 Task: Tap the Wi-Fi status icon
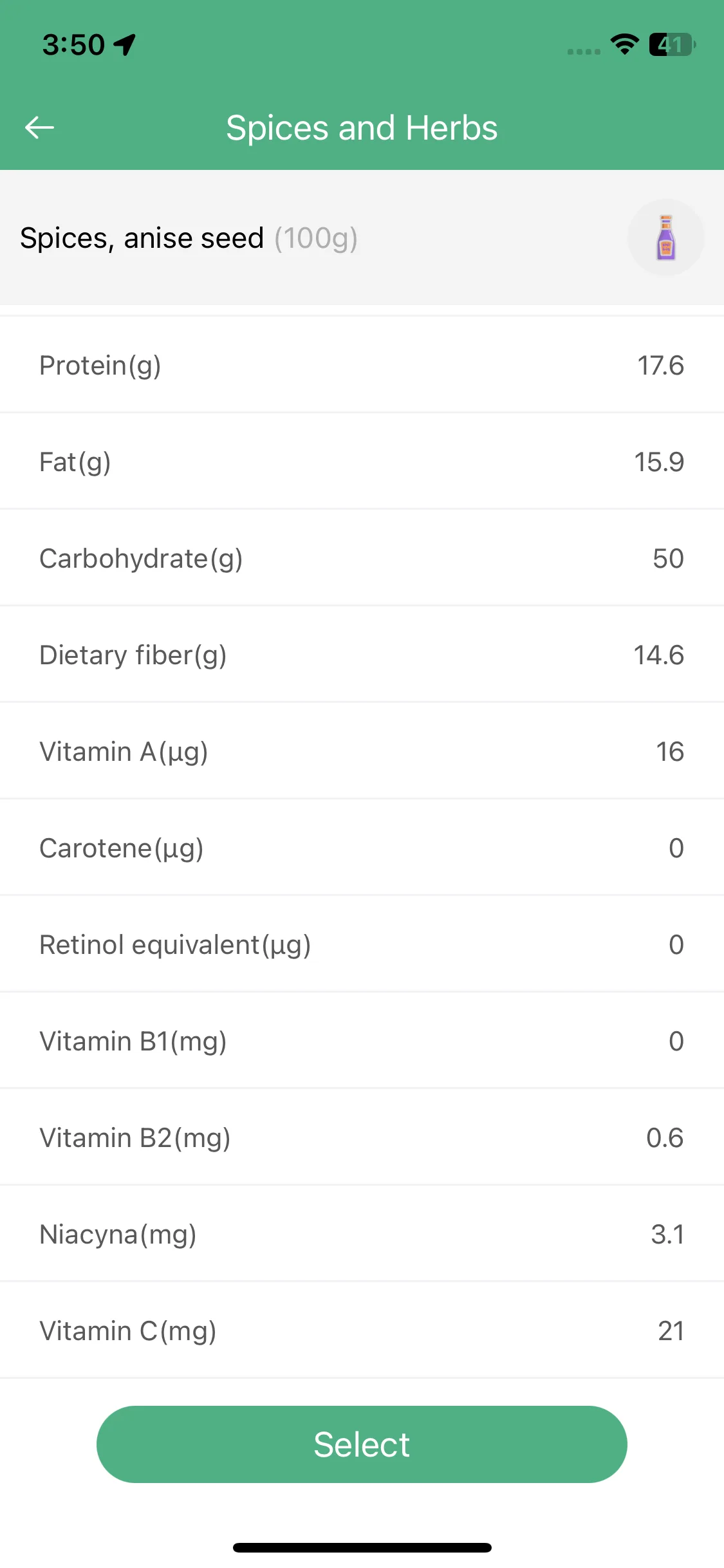coord(624,44)
